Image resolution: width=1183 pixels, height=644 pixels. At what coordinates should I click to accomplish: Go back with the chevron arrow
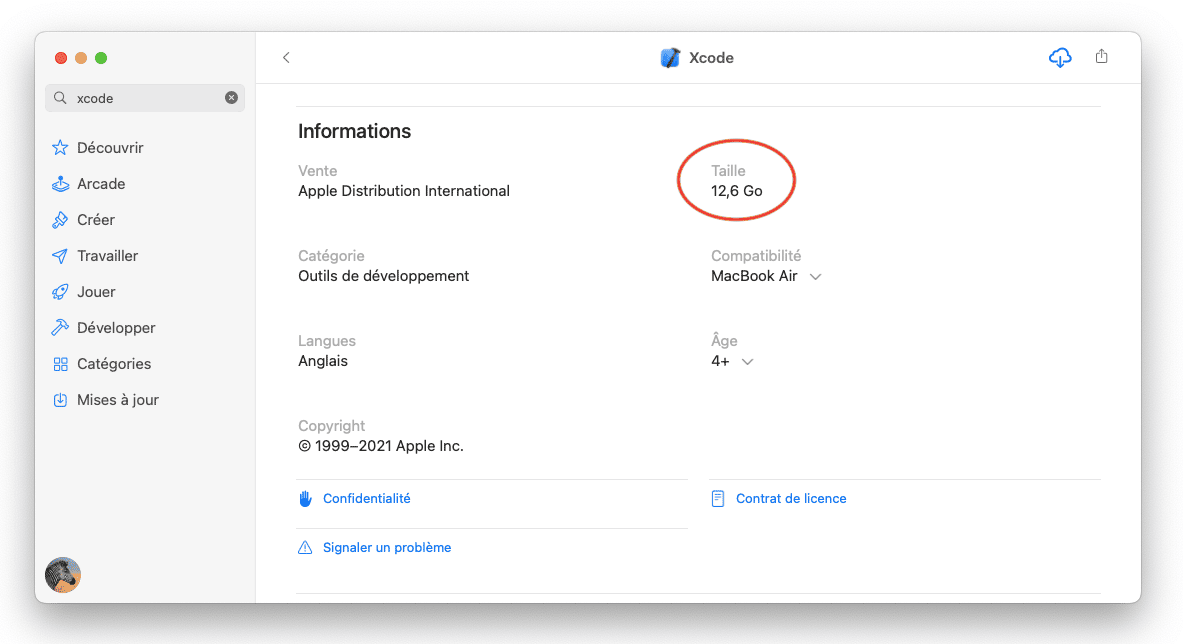pyautogui.click(x=286, y=57)
